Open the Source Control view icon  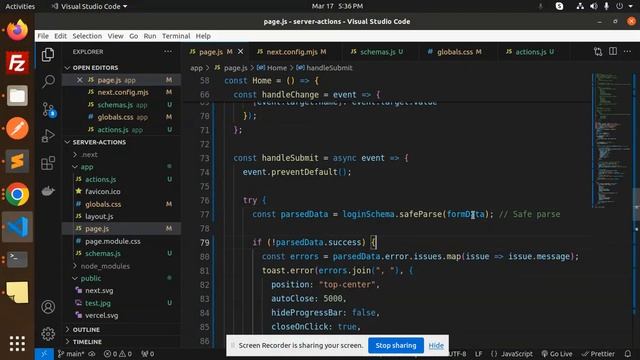[x=49, y=109]
